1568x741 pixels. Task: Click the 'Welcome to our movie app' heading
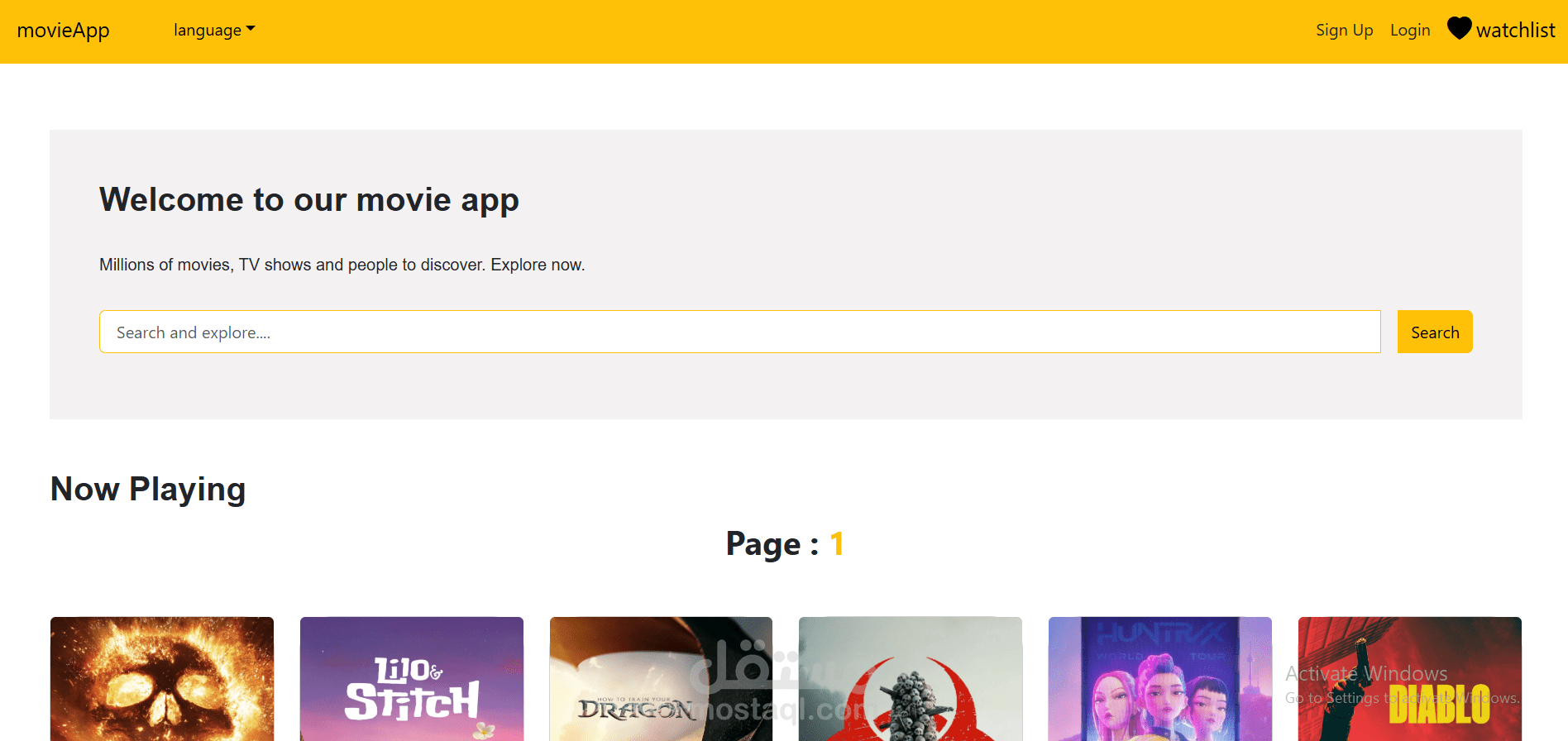pos(309,200)
